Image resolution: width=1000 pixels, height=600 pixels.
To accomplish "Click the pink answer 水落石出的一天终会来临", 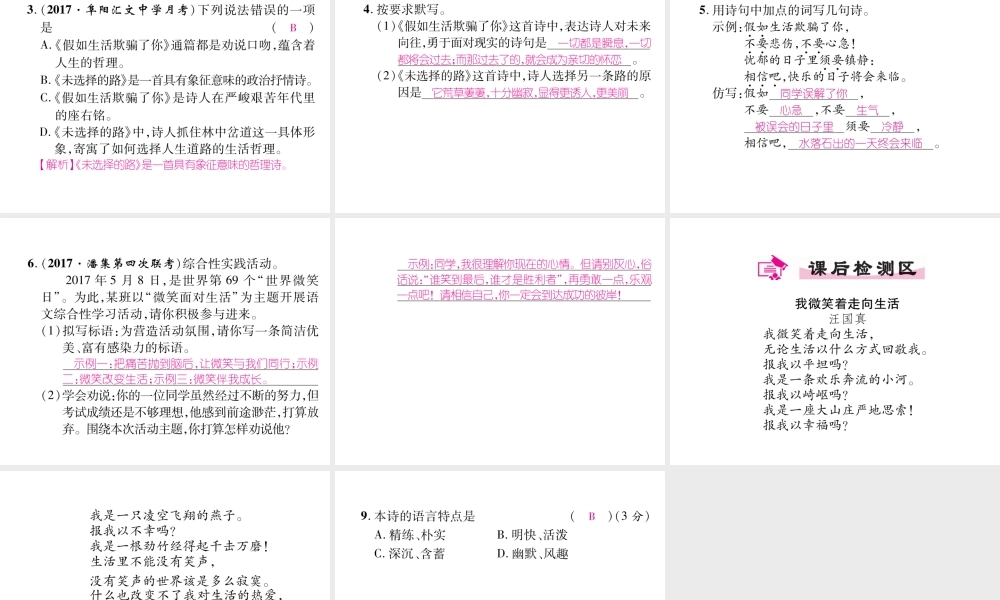I will click(x=860, y=143).
